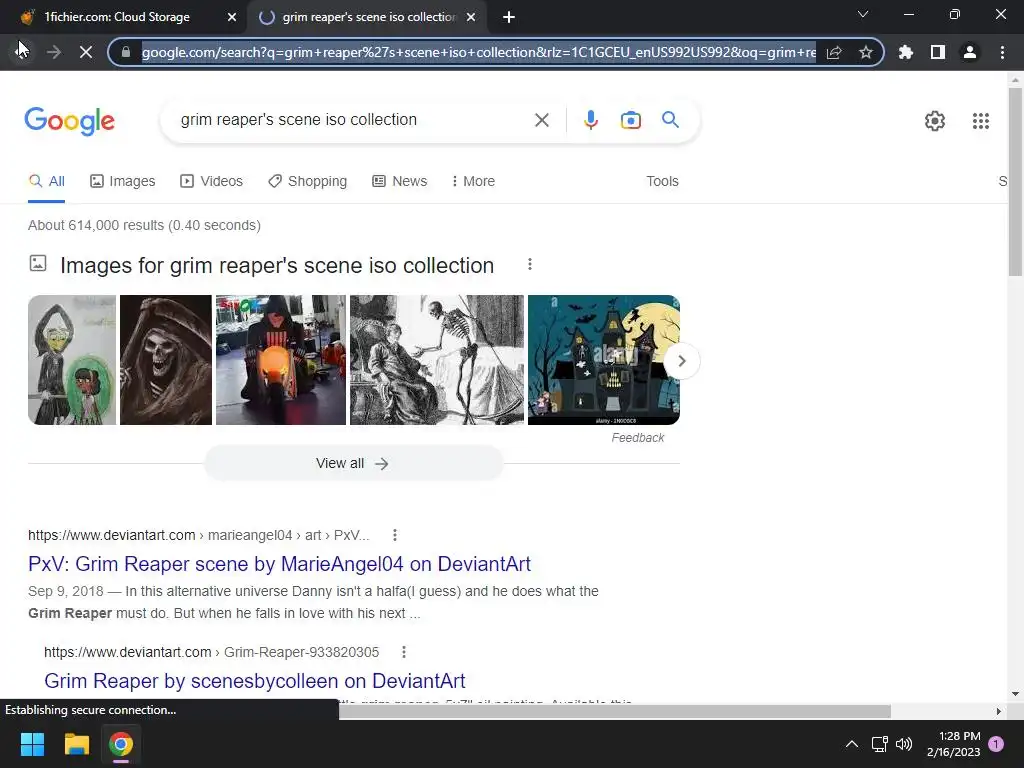This screenshot has width=1024, height=768.
Task: Open the tab search chevron
Action: pyautogui.click(x=863, y=14)
